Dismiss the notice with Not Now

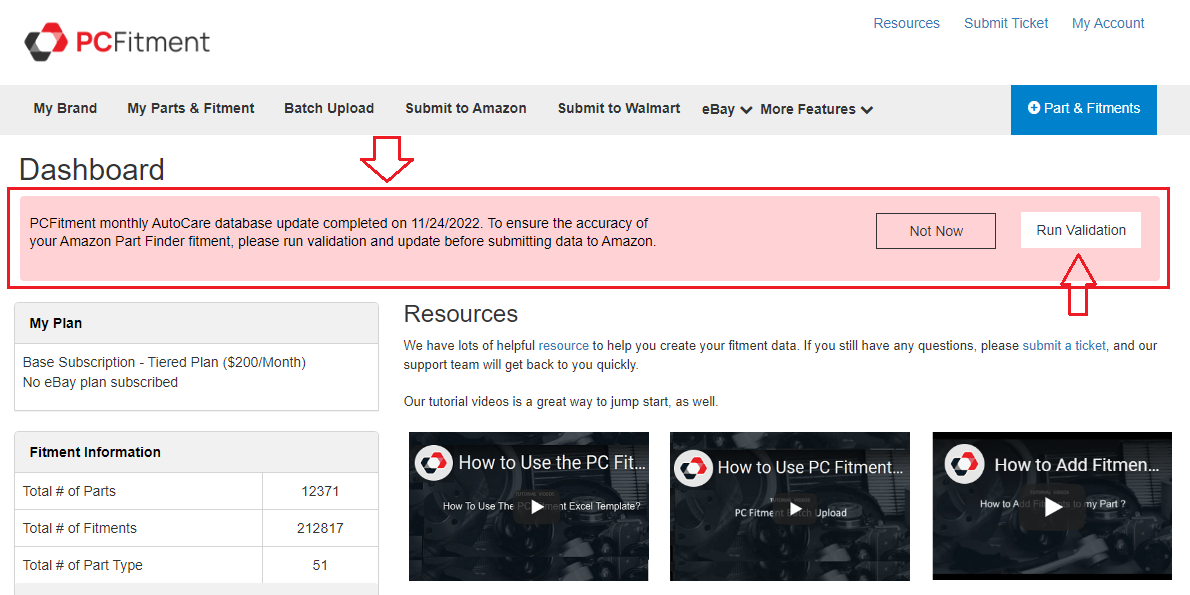click(936, 231)
